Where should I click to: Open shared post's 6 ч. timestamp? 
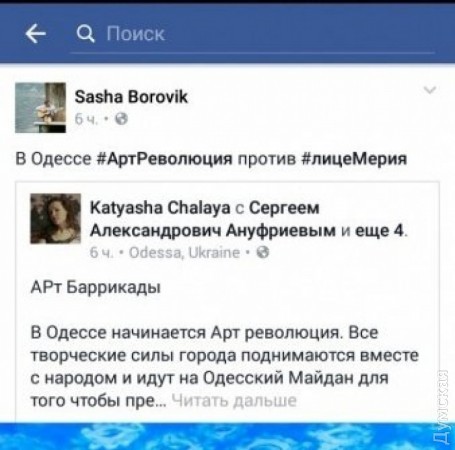tap(101, 253)
